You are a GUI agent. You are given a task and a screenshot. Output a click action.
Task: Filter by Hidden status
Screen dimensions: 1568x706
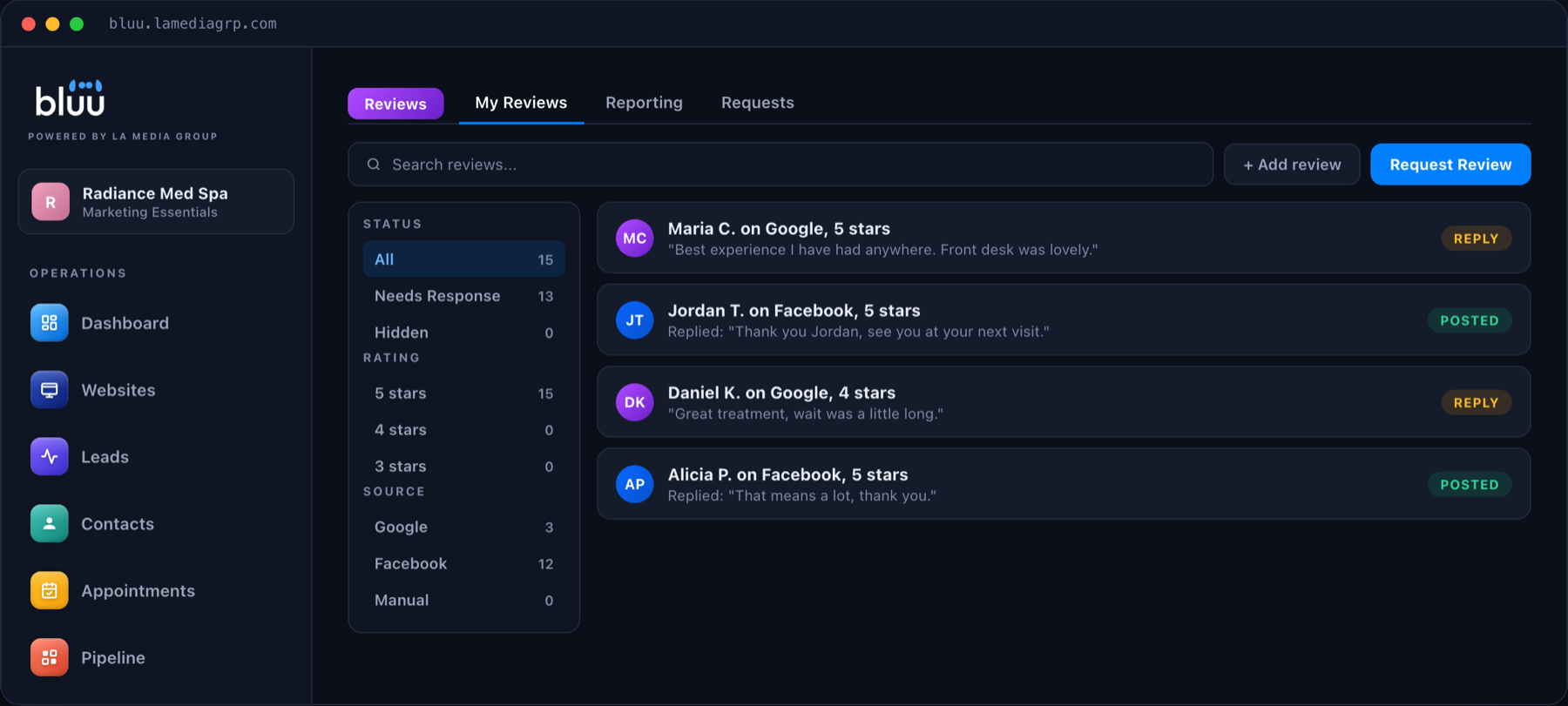tap(464, 333)
